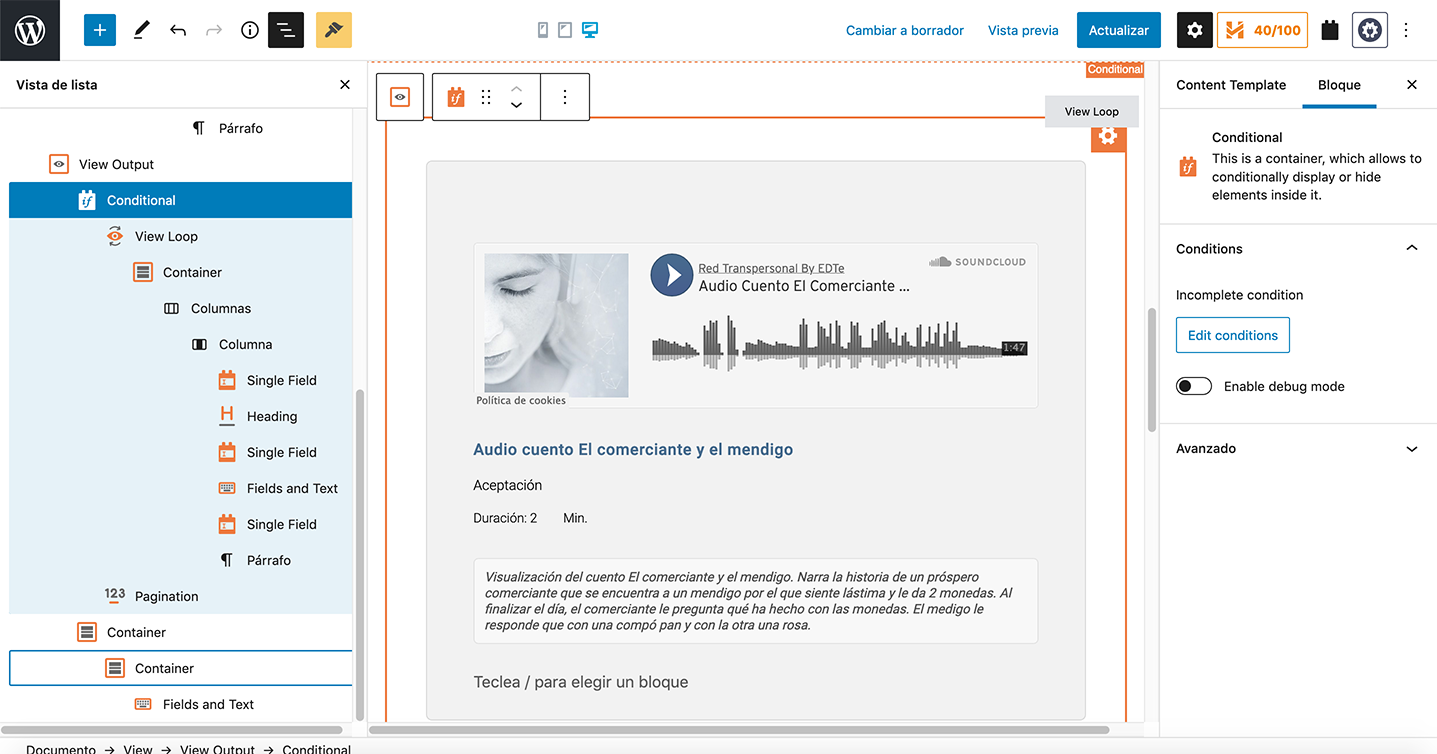
Task: Play the SoundCloud audio track
Action: [672, 275]
